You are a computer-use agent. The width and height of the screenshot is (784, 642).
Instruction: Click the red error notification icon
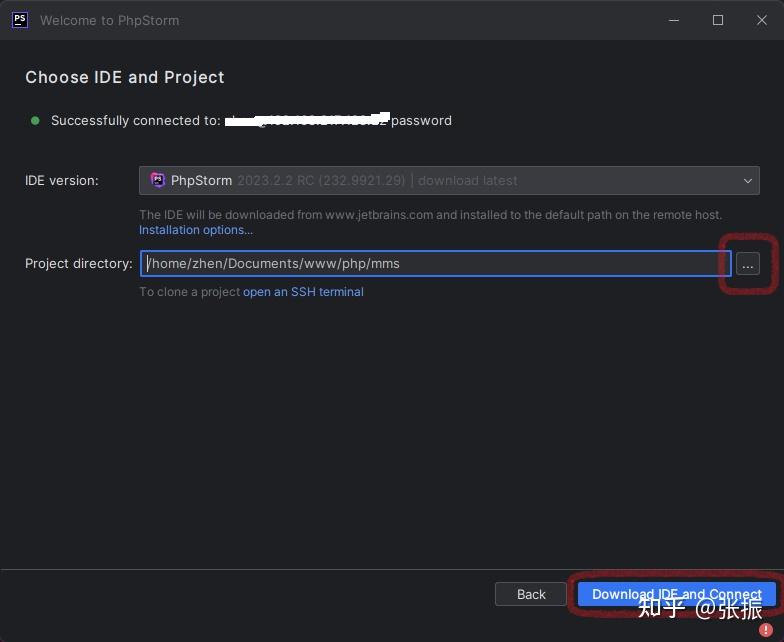click(x=766, y=630)
